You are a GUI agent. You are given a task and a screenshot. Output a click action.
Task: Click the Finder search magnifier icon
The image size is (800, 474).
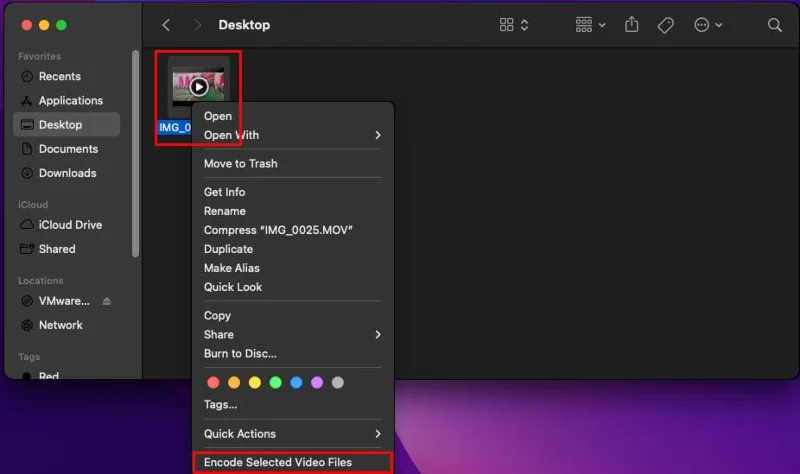(774, 25)
